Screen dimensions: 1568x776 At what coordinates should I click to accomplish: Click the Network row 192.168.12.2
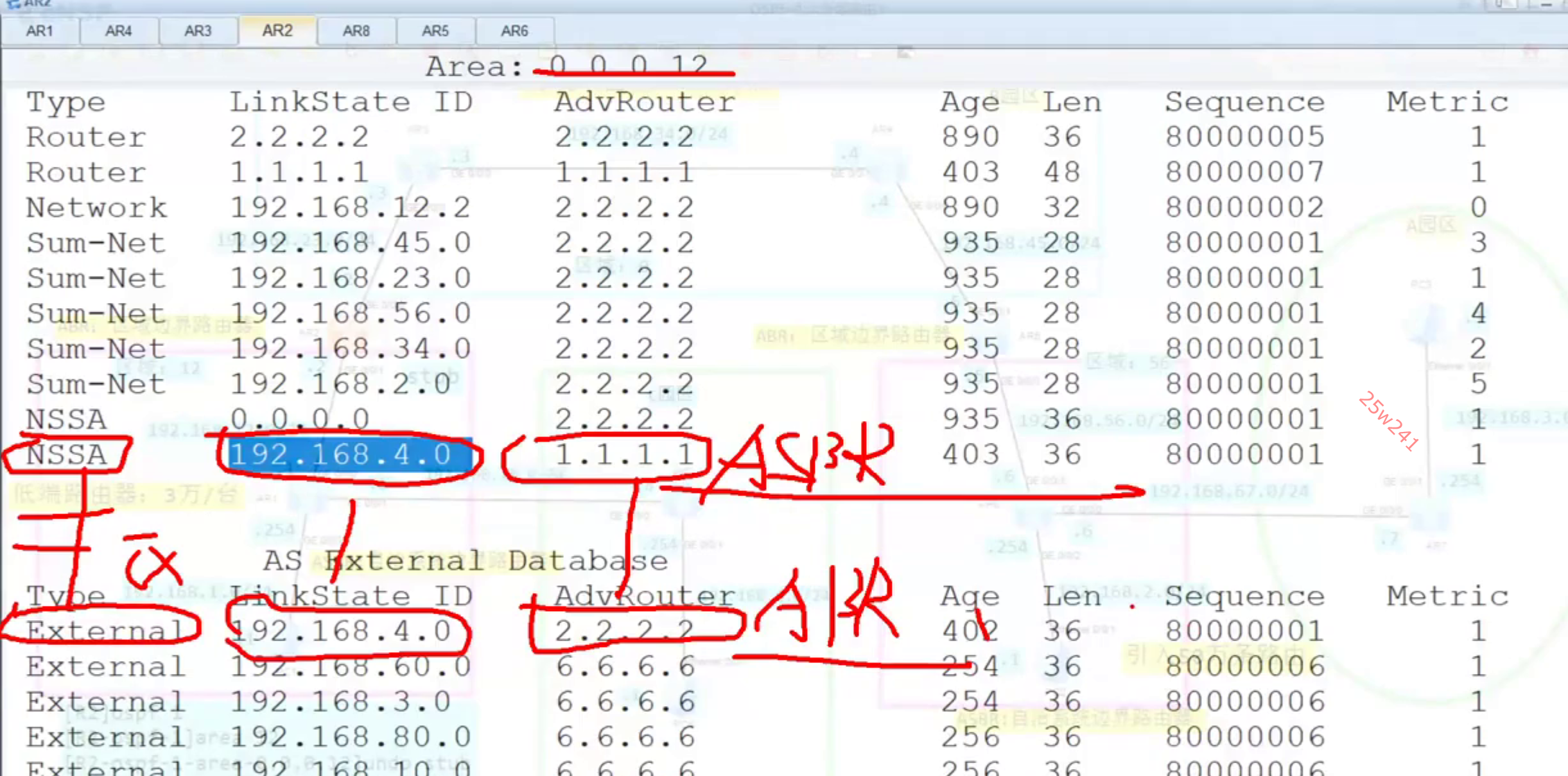click(351, 207)
